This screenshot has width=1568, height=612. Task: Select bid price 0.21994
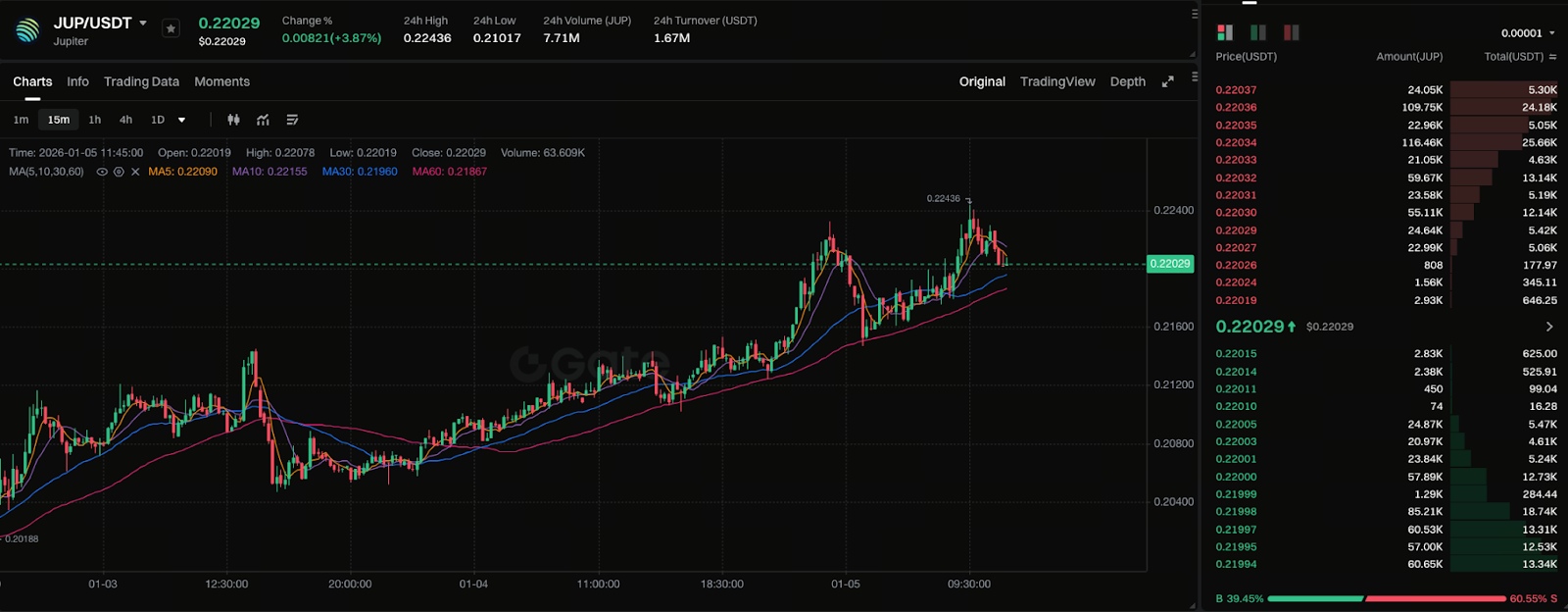[1236, 565]
